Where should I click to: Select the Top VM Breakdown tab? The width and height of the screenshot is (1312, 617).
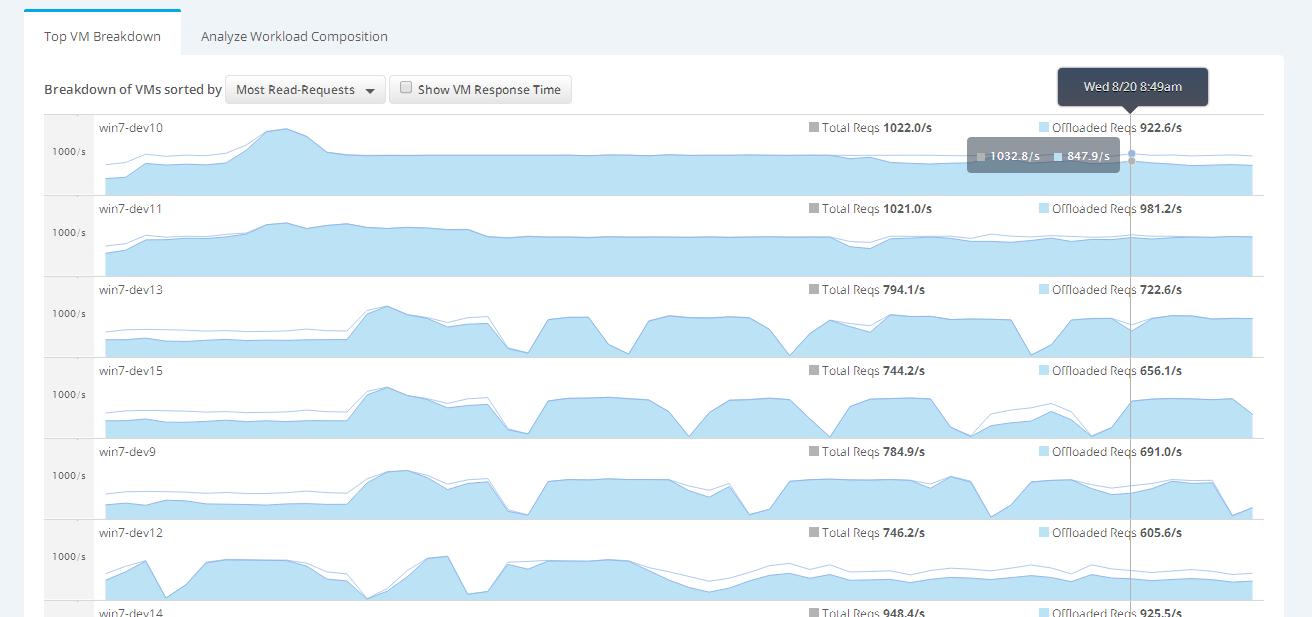tap(102, 36)
